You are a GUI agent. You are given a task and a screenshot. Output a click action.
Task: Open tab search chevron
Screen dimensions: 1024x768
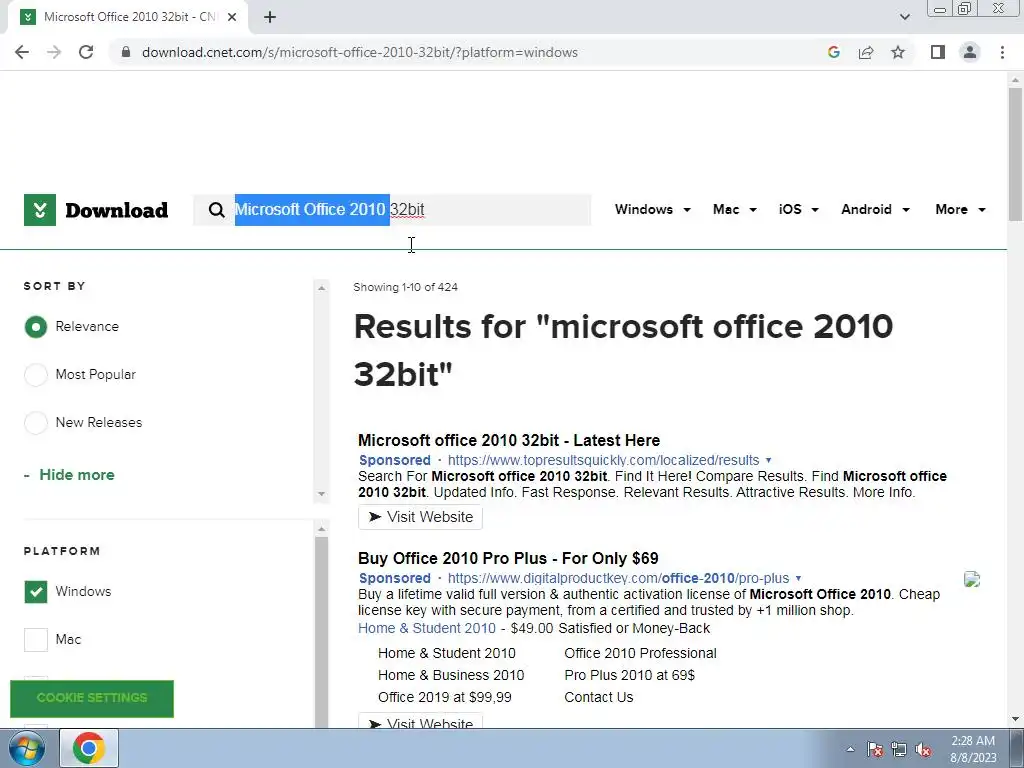point(904,17)
